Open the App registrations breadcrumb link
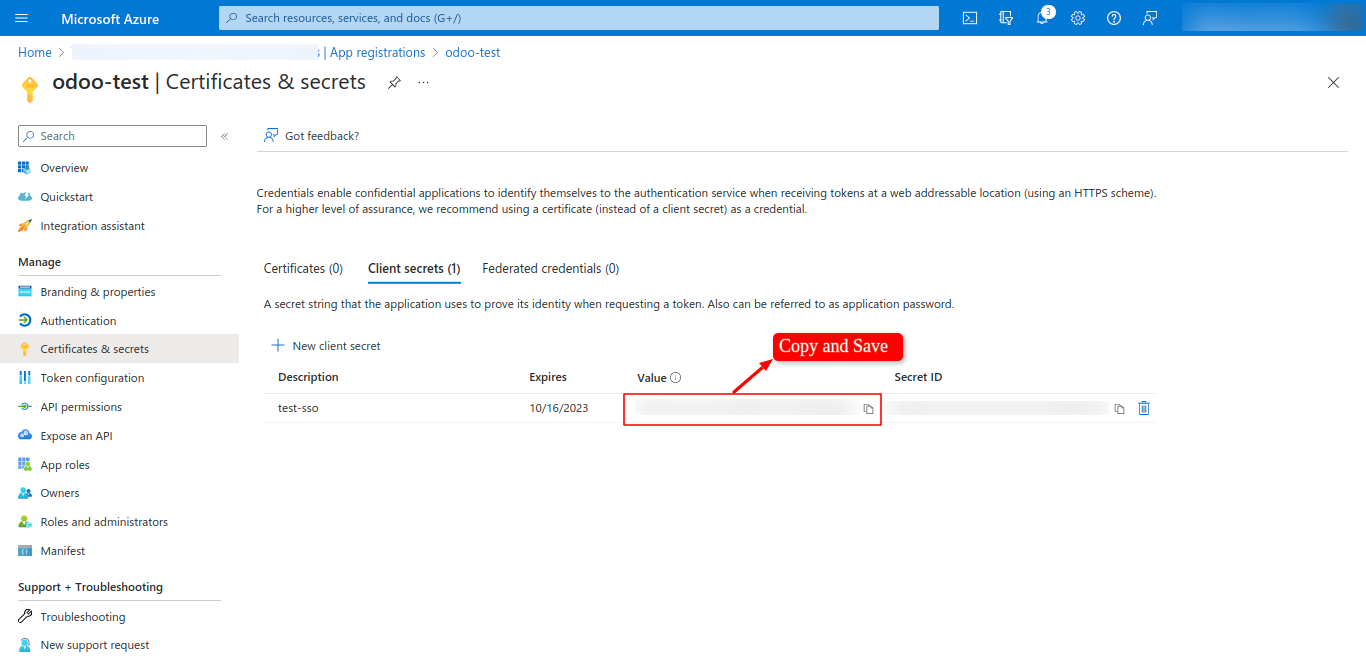The image size is (1366, 668). (377, 53)
